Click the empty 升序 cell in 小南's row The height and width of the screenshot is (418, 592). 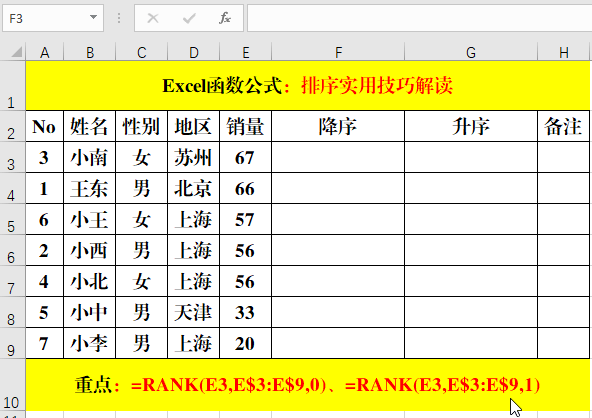click(471, 157)
